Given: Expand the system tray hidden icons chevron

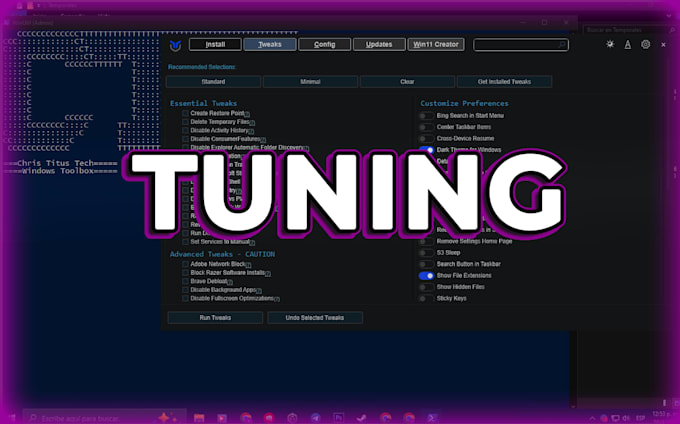Looking at the screenshot, I should [x=592, y=418].
